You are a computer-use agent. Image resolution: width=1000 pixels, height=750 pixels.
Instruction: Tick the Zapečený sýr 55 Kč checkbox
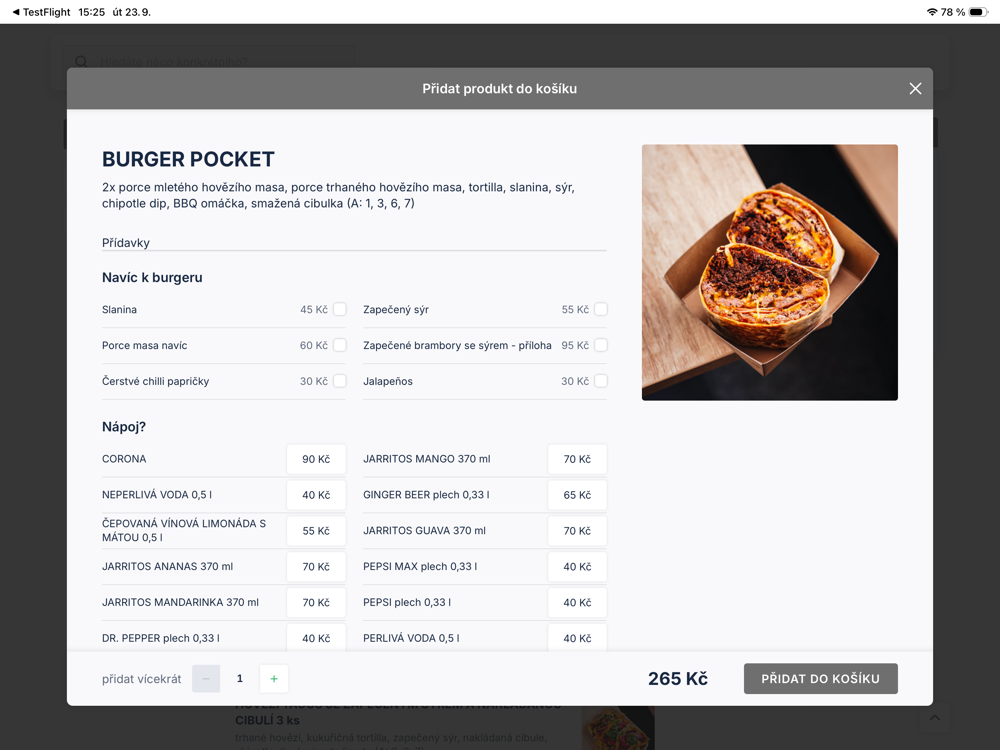point(601,309)
